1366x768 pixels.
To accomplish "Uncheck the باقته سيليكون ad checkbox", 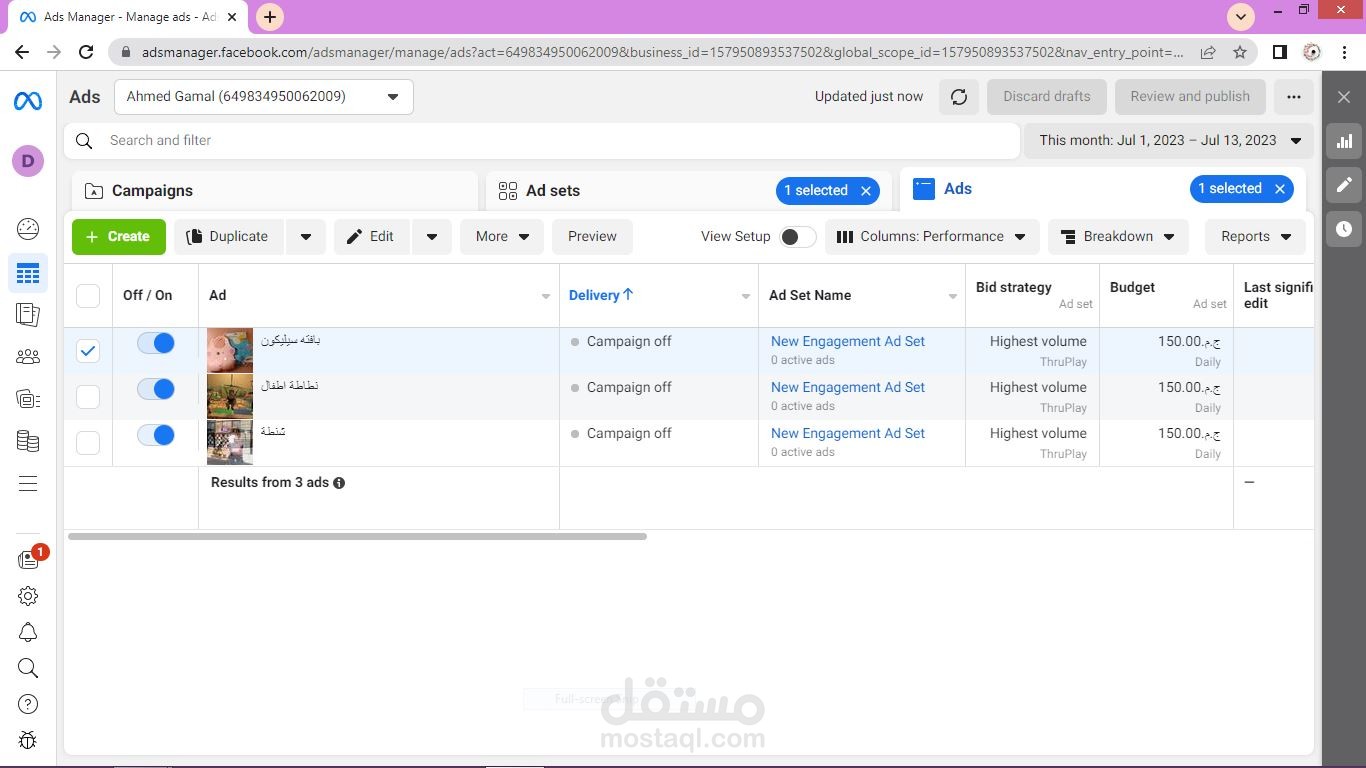I will coord(88,350).
